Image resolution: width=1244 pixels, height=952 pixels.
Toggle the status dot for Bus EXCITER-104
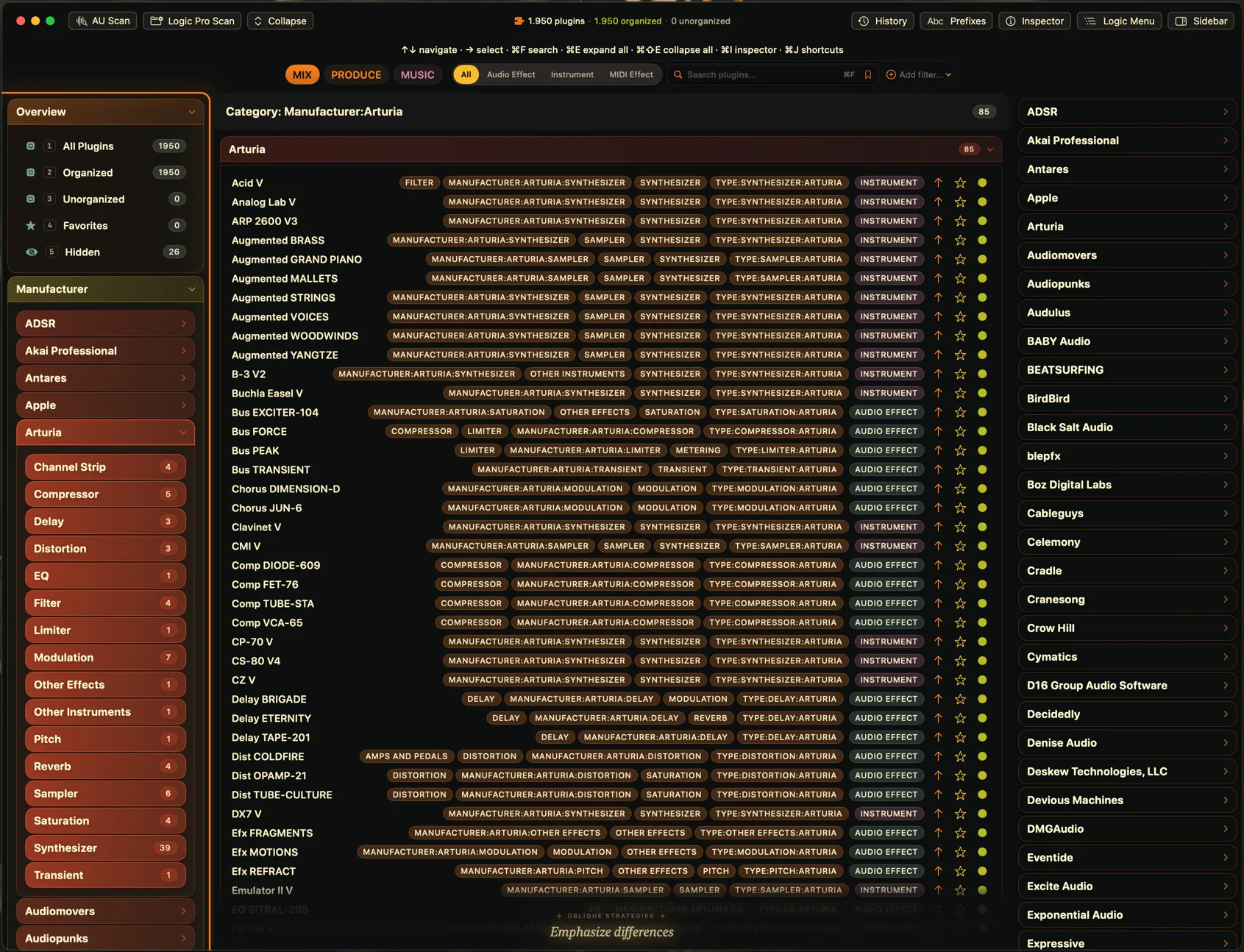coord(982,413)
